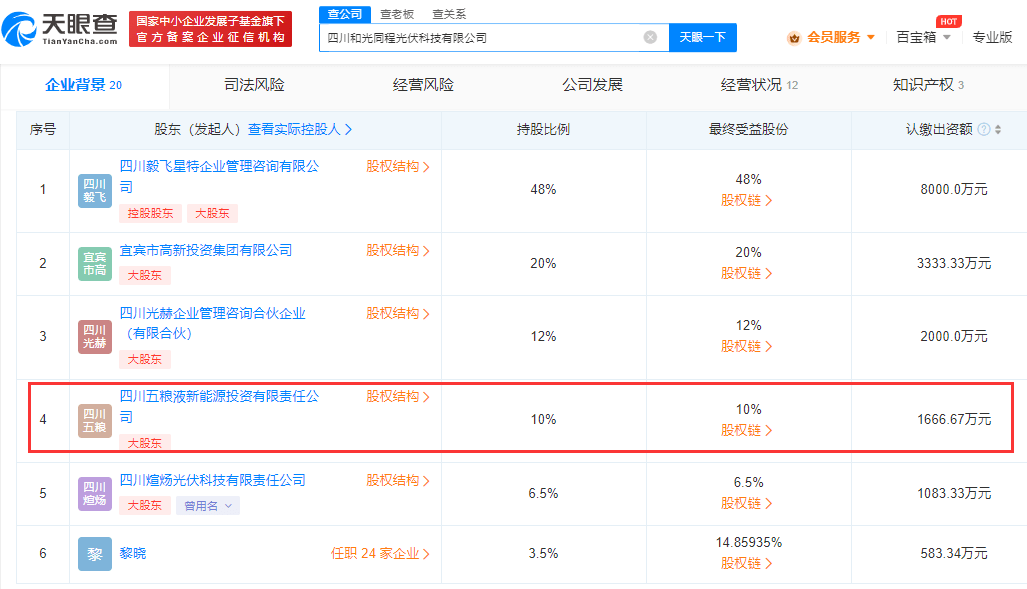Click the 8000.0万元 cell
This screenshot has height=589, width=1027.
(x=954, y=189)
